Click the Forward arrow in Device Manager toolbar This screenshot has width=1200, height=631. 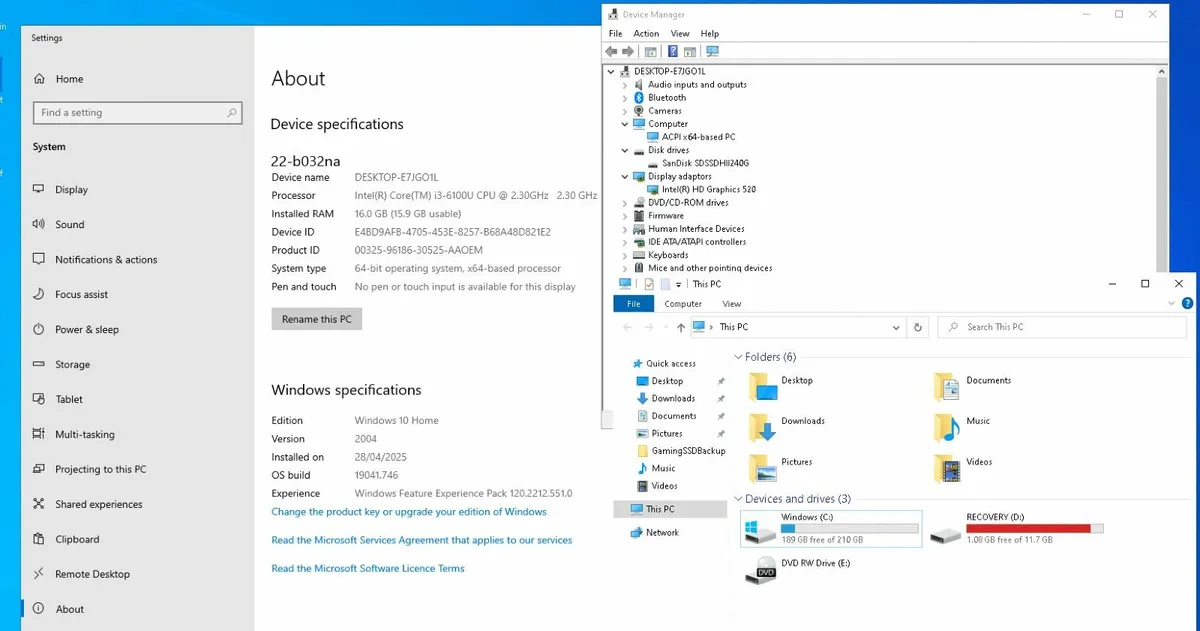(x=628, y=51)
